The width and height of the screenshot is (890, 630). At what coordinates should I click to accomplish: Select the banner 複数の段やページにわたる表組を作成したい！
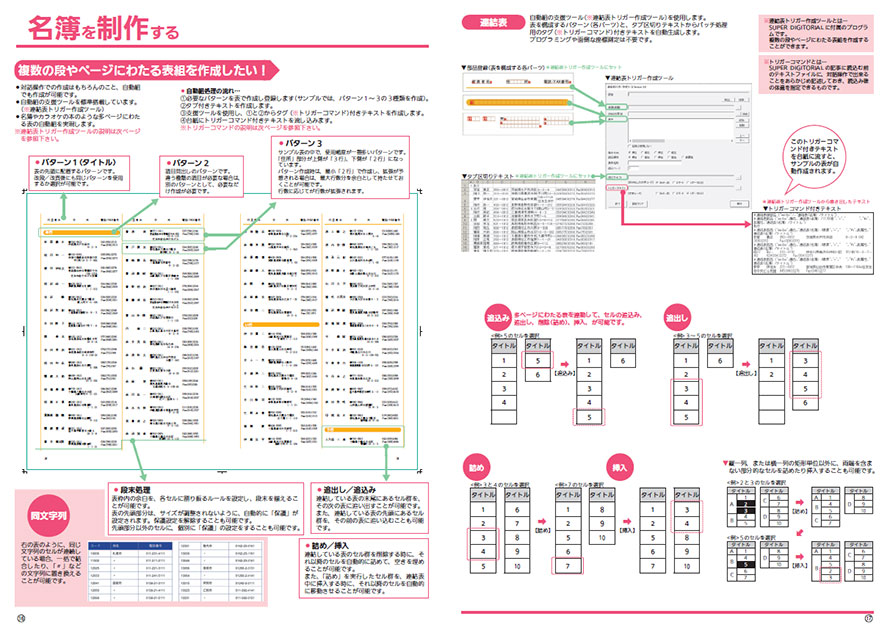click(146, 70)
